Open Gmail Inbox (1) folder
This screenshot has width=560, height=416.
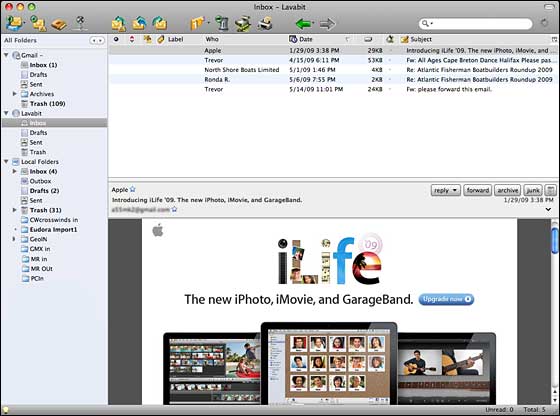click(x=43, y=65)
